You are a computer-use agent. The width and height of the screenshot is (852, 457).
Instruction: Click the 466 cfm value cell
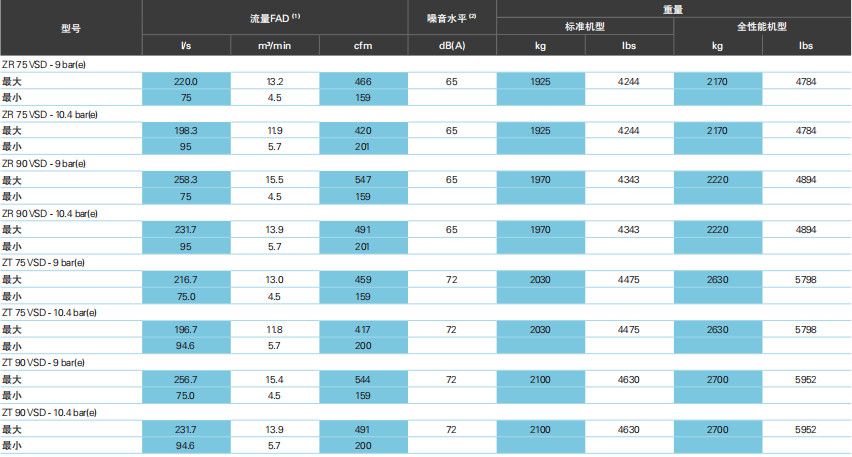pyautogui.click(x=362, y=81)
